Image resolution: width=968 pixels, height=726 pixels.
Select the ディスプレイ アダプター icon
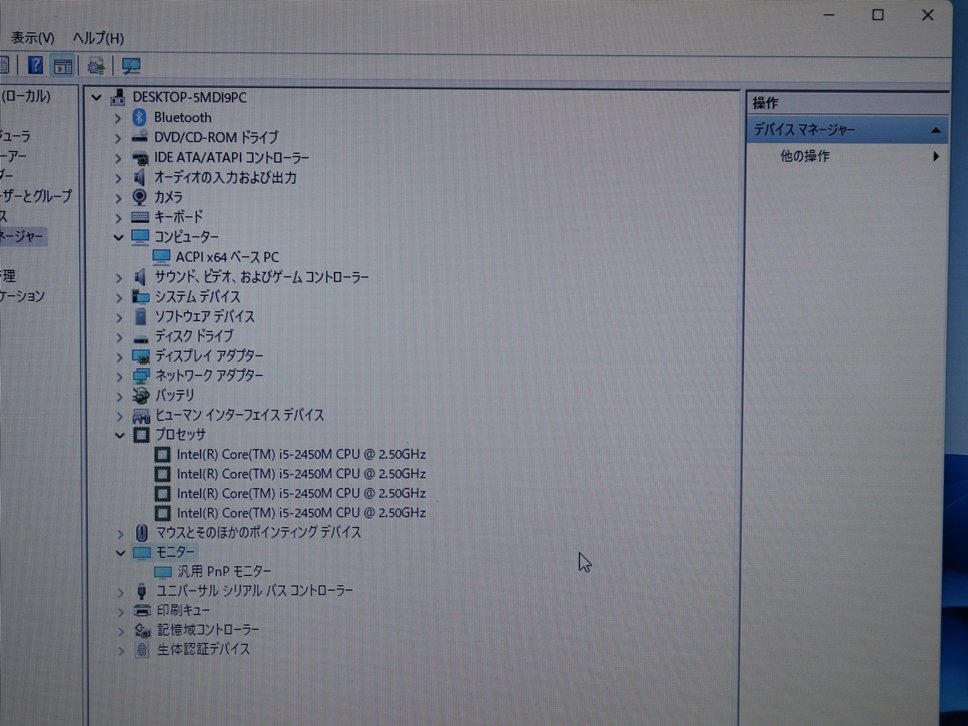coord(141,356)
